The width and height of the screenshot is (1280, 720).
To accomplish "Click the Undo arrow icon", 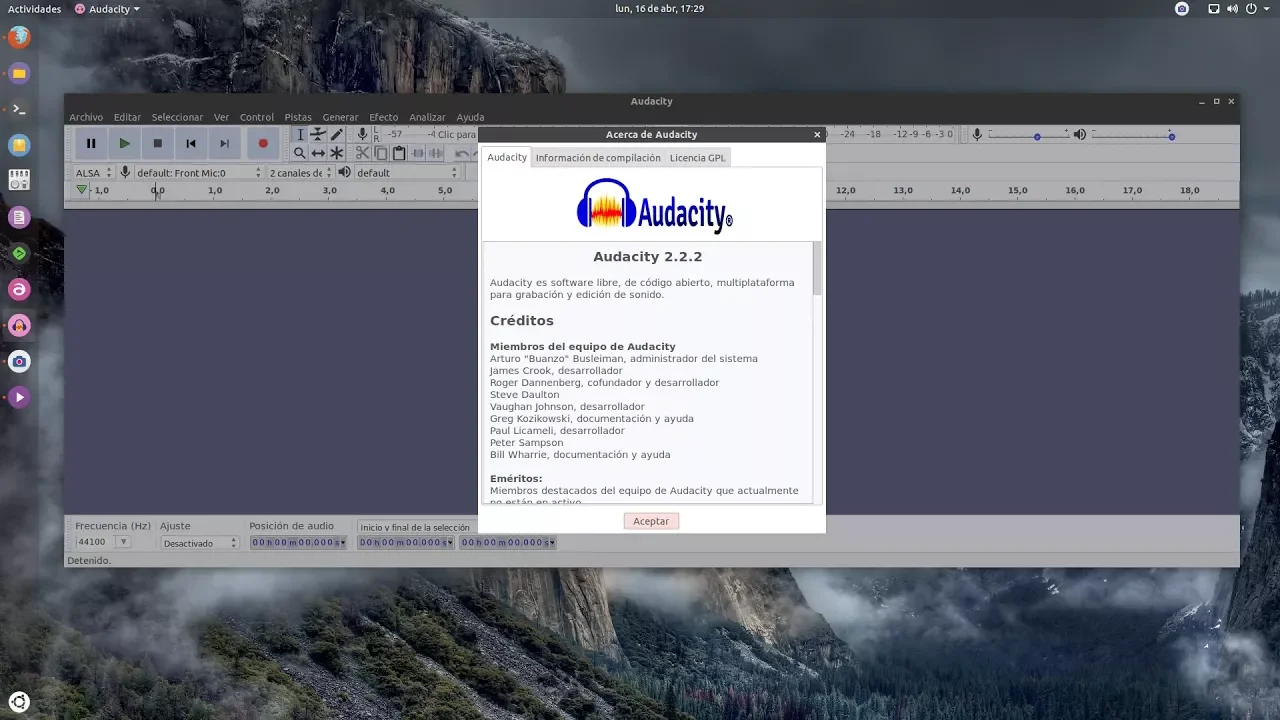I will click(x=461, y=153).
